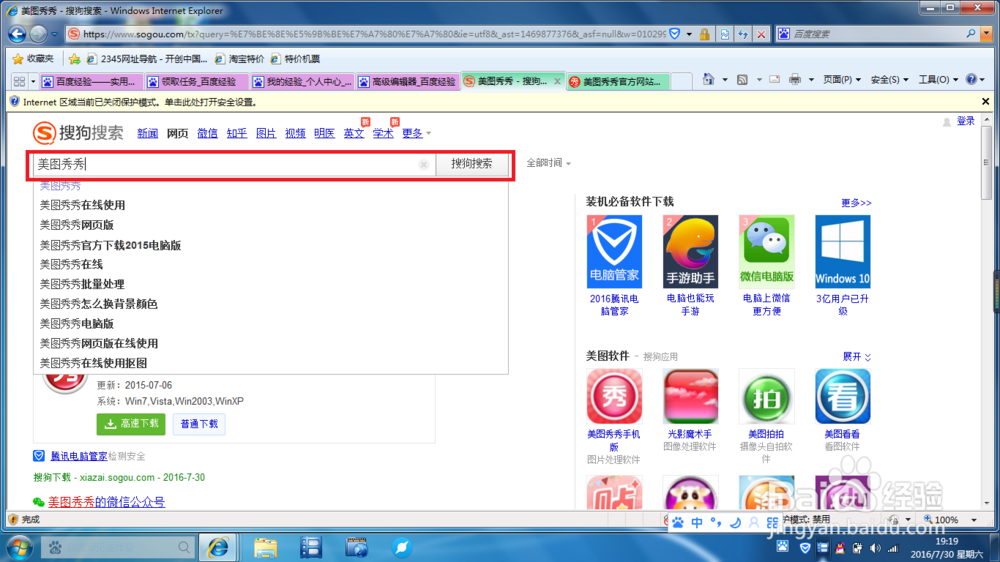Open the 微信电脑版 software icon
This screenshot has height=562, width=1000.
[x=767, y=251]
